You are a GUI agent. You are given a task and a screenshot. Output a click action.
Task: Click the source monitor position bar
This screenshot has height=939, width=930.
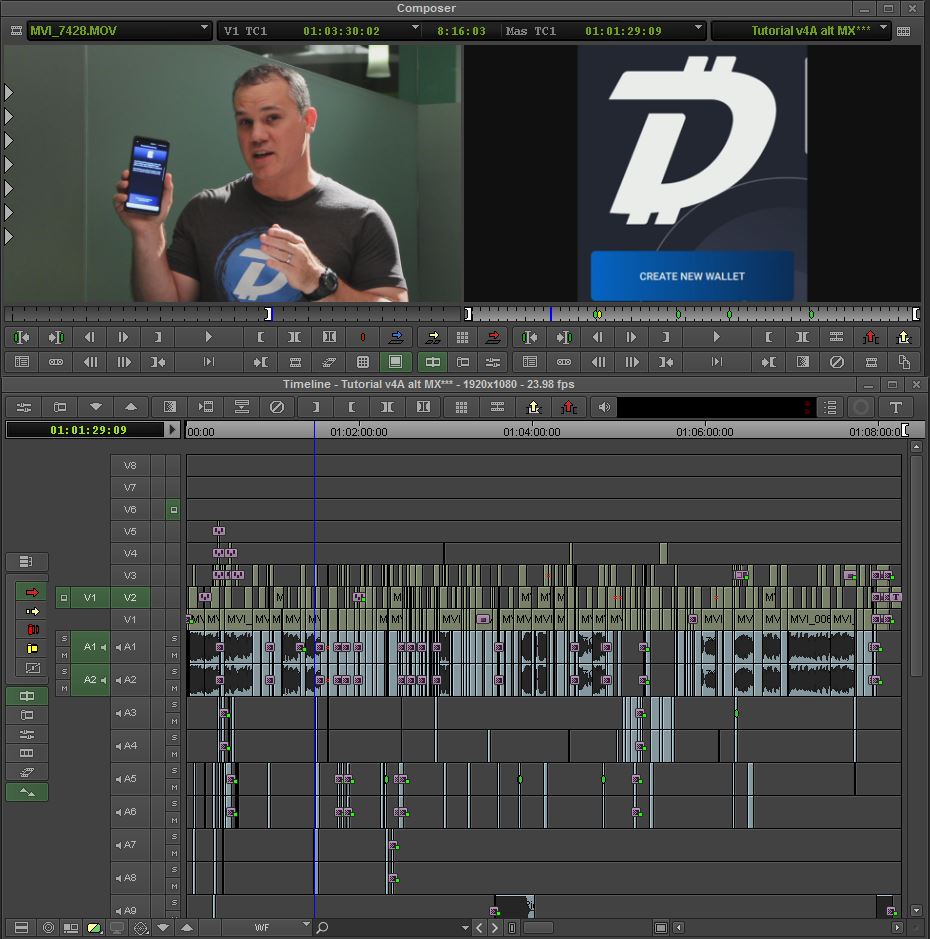tap(232, 314)
